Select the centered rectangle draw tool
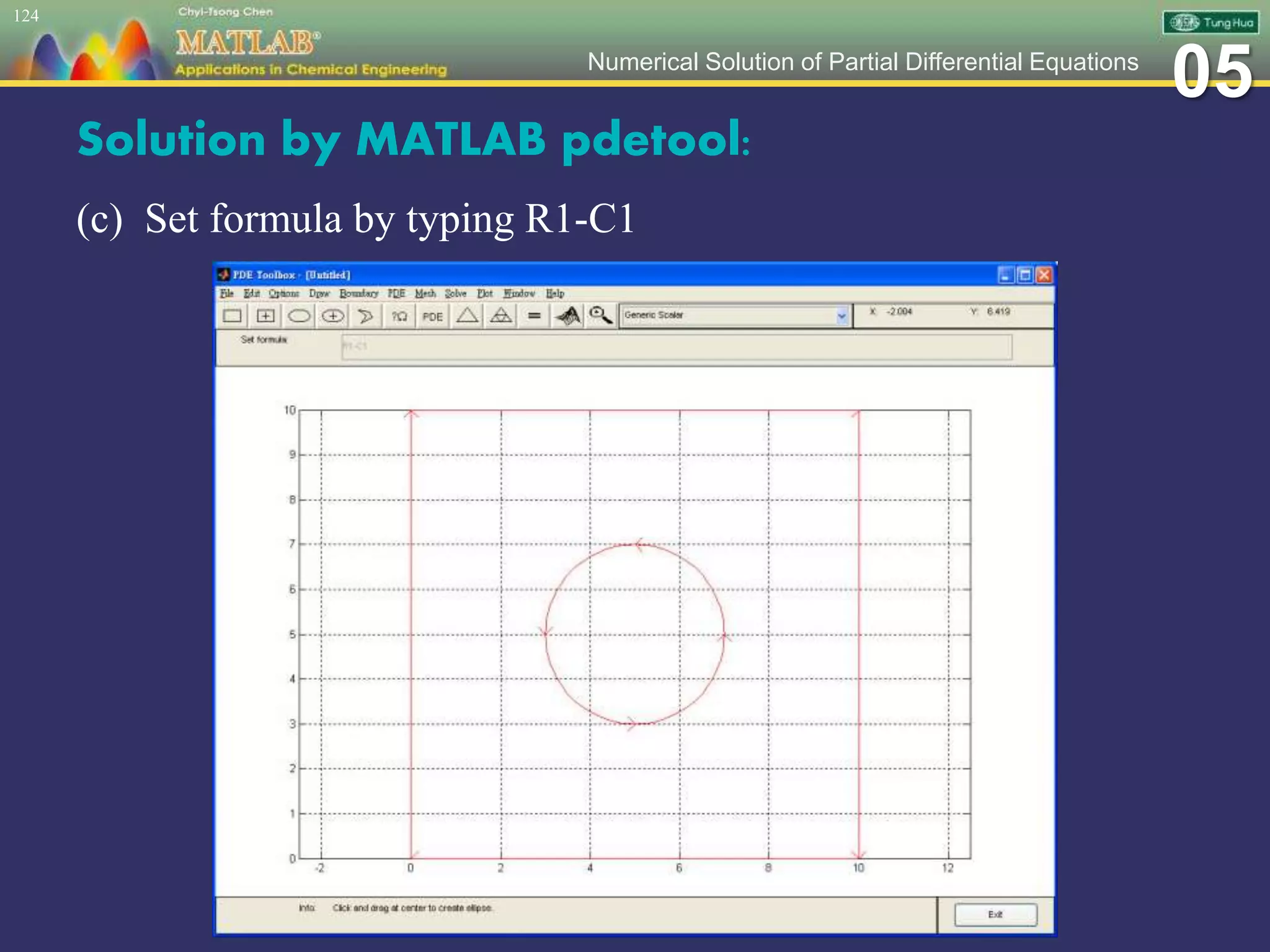Screen dimensions: 1270x952 265,316
